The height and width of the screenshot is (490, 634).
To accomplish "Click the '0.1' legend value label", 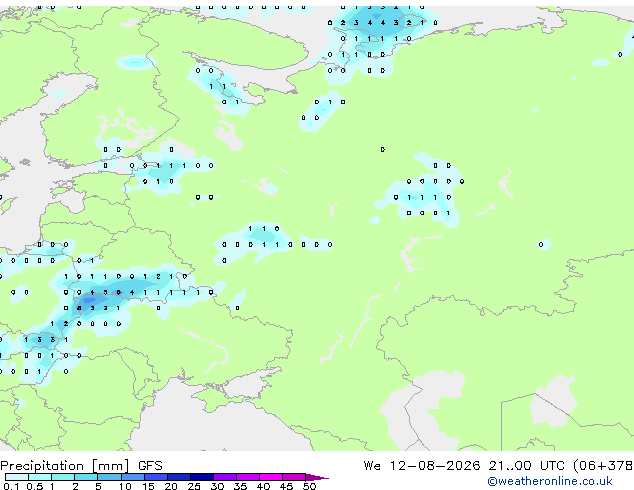I will coord(11,486).
